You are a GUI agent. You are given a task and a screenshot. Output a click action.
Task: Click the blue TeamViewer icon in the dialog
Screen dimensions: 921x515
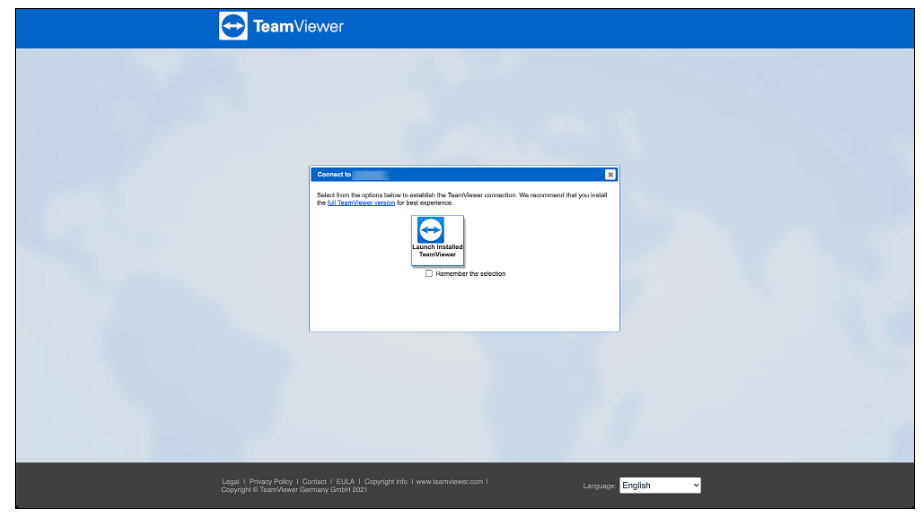[430, 230]
